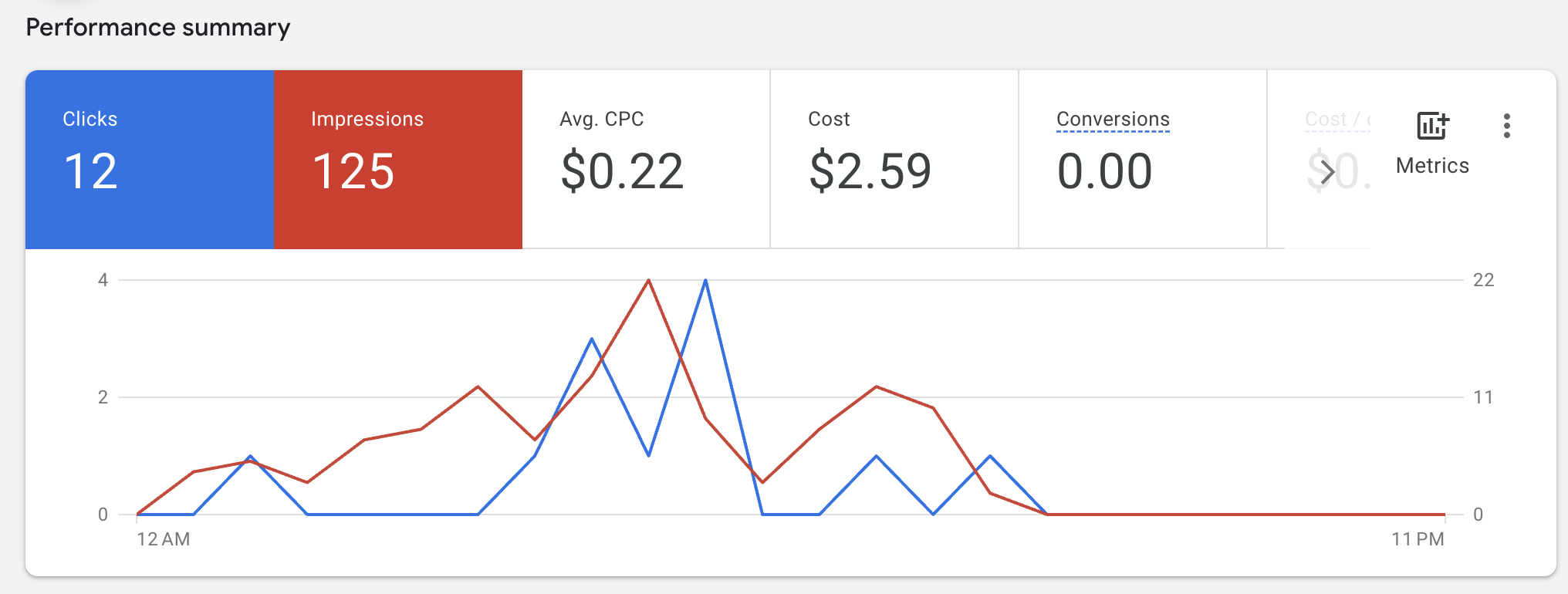The image size is (1568, 594).
Task: Click the dashed-underlined Conversions label
Action: tap(1112, 119)
